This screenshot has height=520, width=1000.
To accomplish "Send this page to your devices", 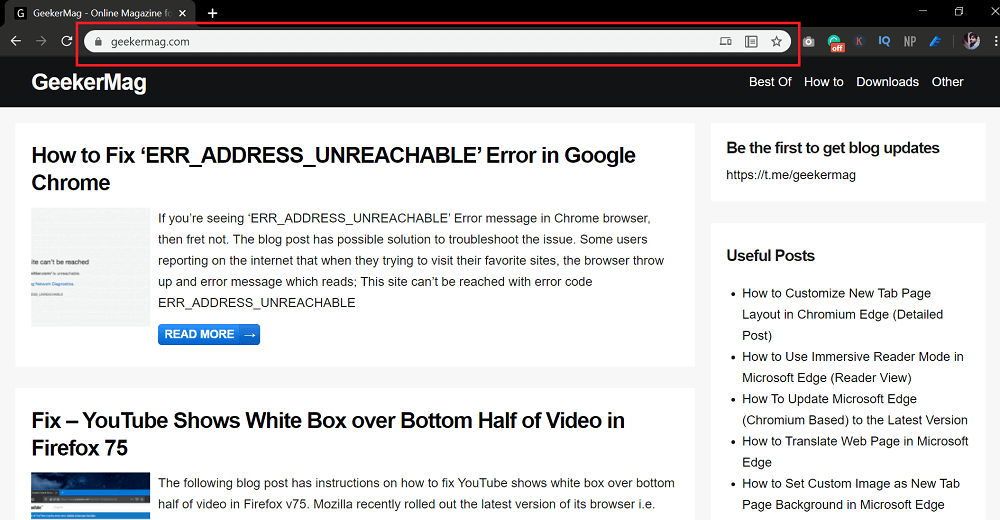I will coord(726,41).
